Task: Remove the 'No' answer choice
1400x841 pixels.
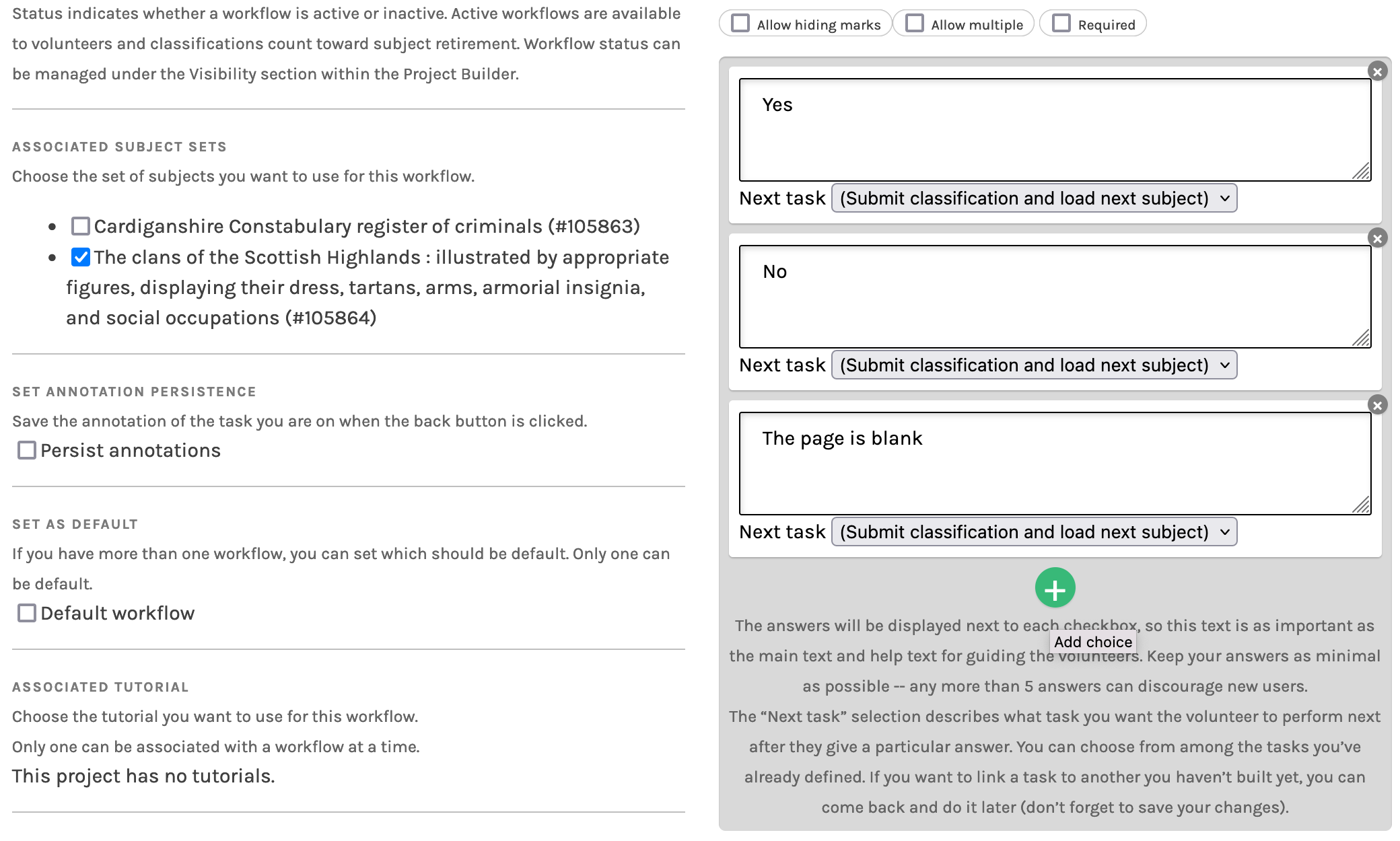Action: click(1378, 238)
